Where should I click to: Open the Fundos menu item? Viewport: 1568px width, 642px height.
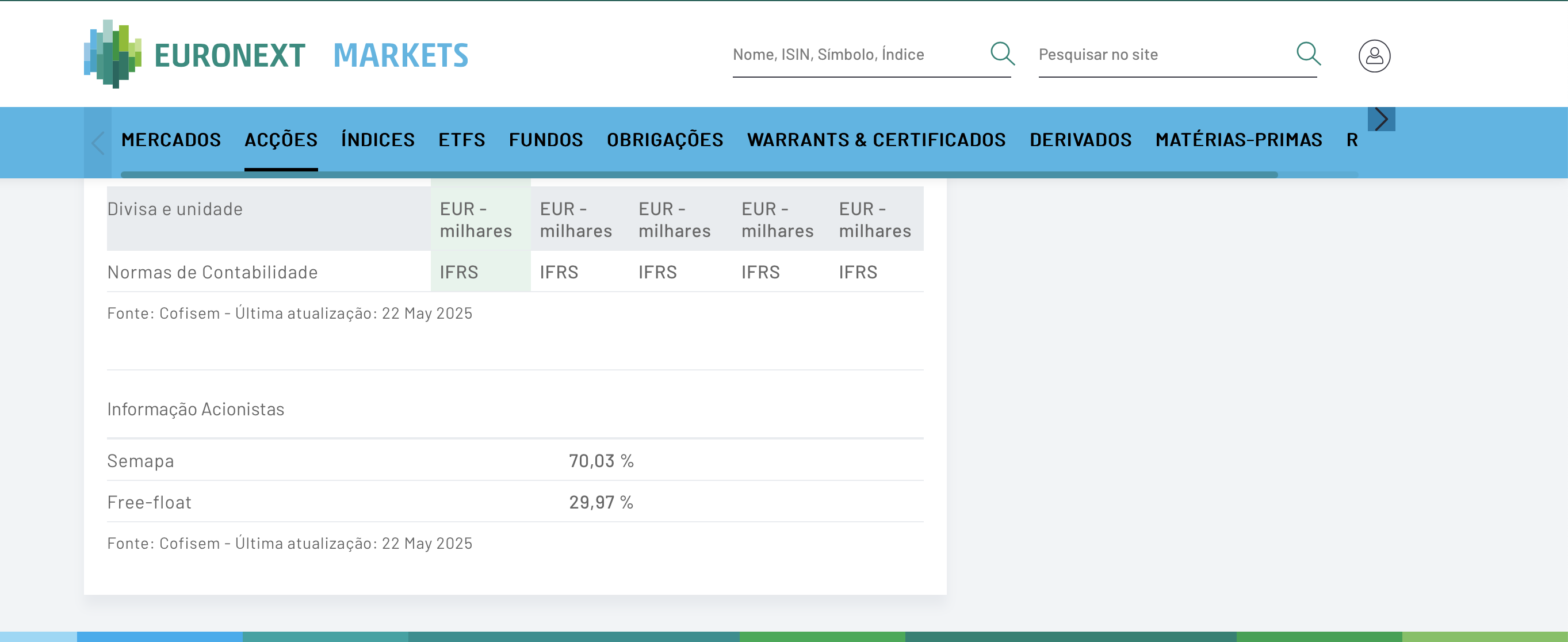tap(545, 139)
